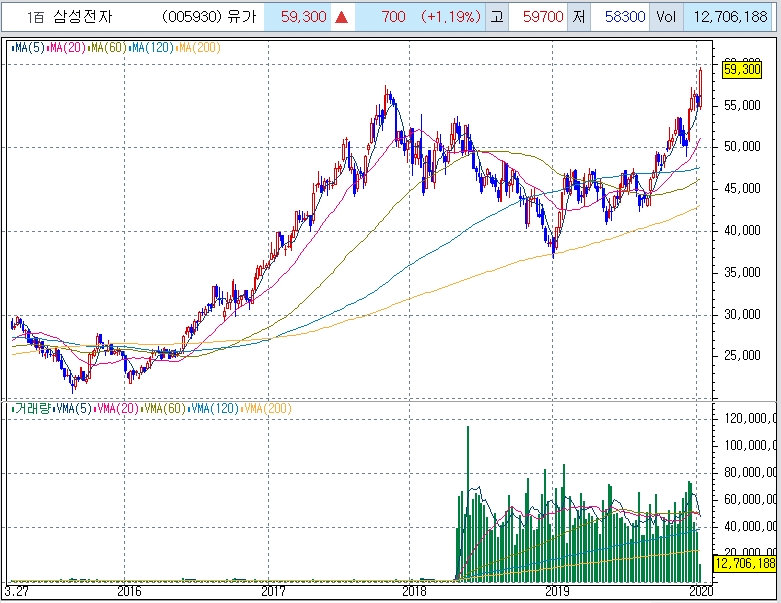The width and height of the screenshot is (781, 603).
Task: Click the MA(5) legend label
Action: coord(27,48)
